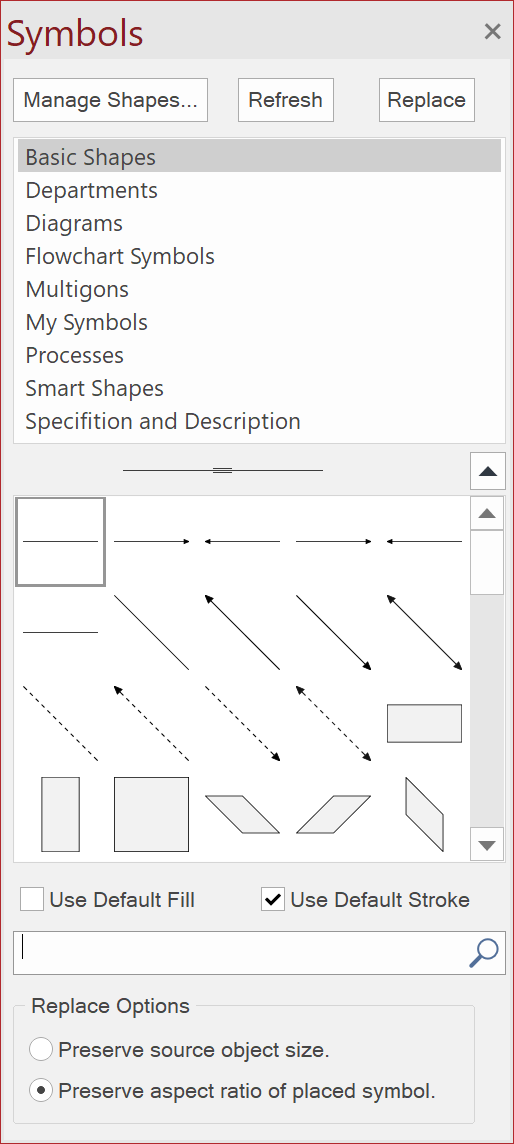Open Manage Shapes dialog
The image size is (514, 1144).
[x=110, y=100]
